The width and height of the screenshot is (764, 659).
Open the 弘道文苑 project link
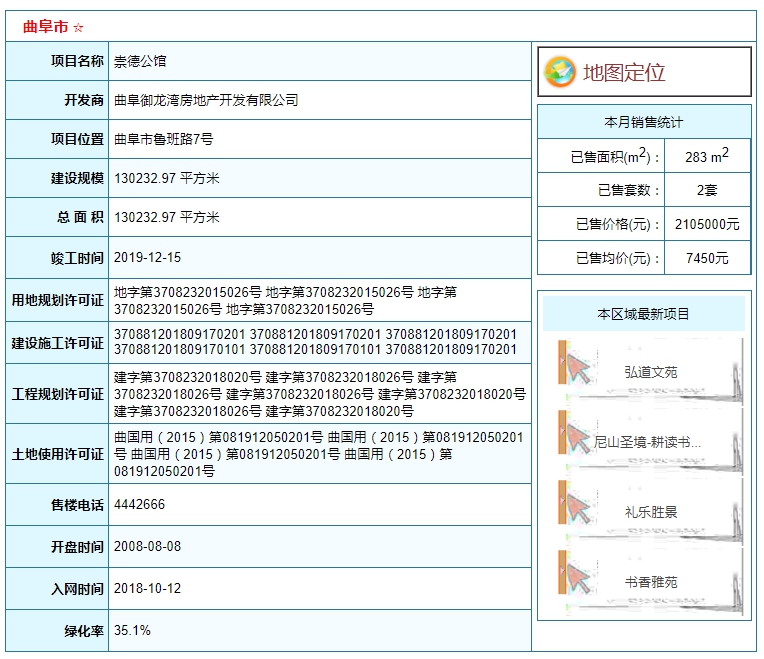pyautogui.click(x=650, y=372)
